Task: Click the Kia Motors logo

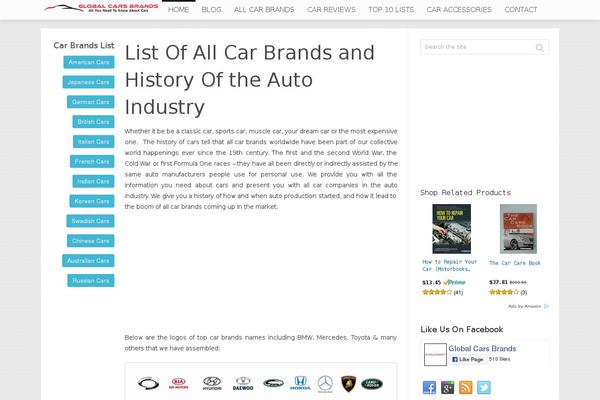Action: point(179,383)
